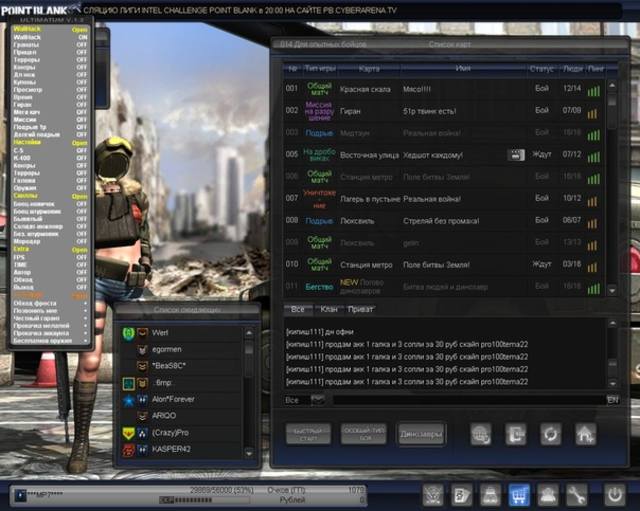Image resolution: width=640 pixels, height=511 pixels.
Task: Toggle the Гранаты cheat option OFF switch
Action: coord(81,48)
